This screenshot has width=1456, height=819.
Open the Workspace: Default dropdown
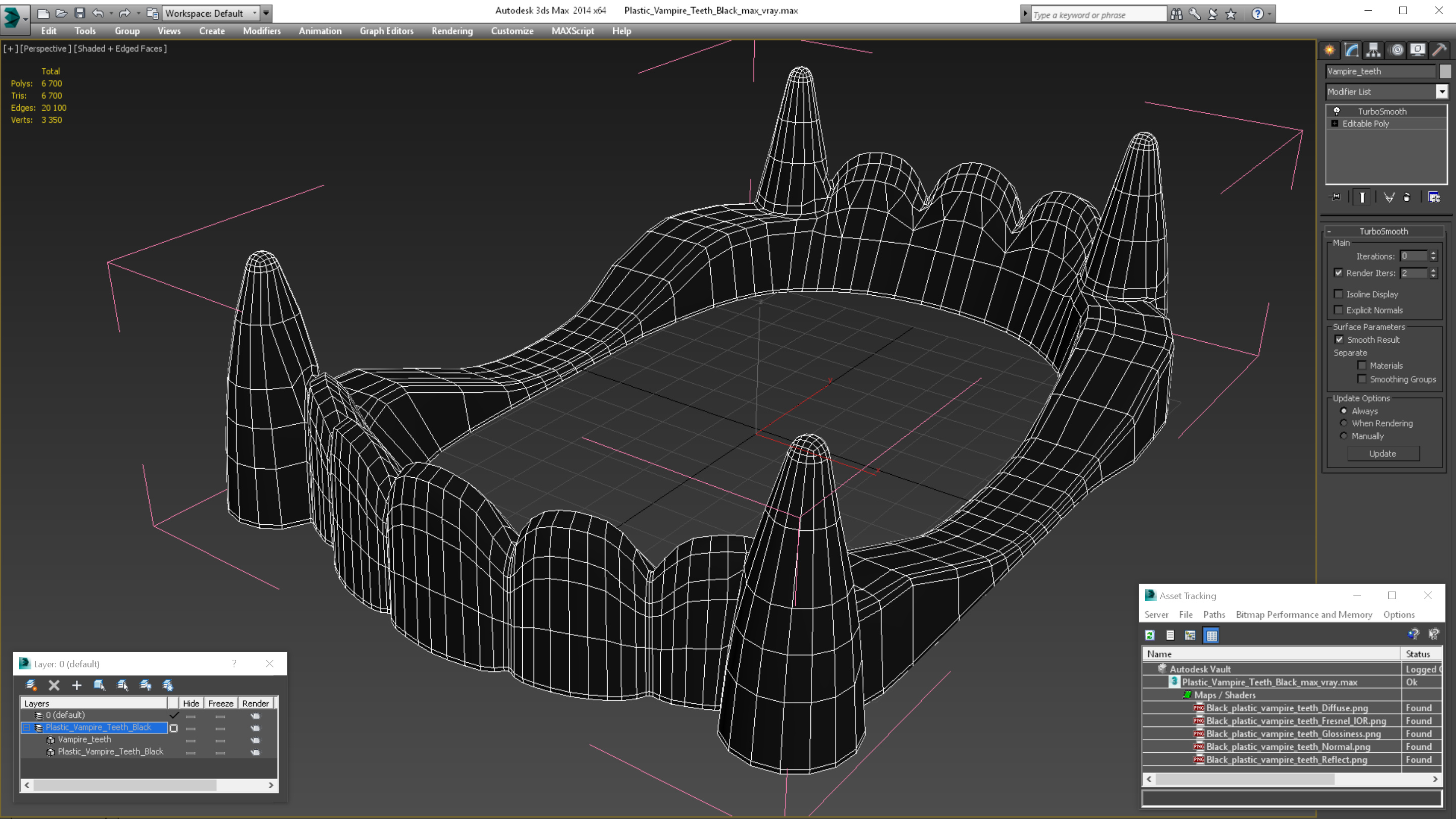coord(211,13)
